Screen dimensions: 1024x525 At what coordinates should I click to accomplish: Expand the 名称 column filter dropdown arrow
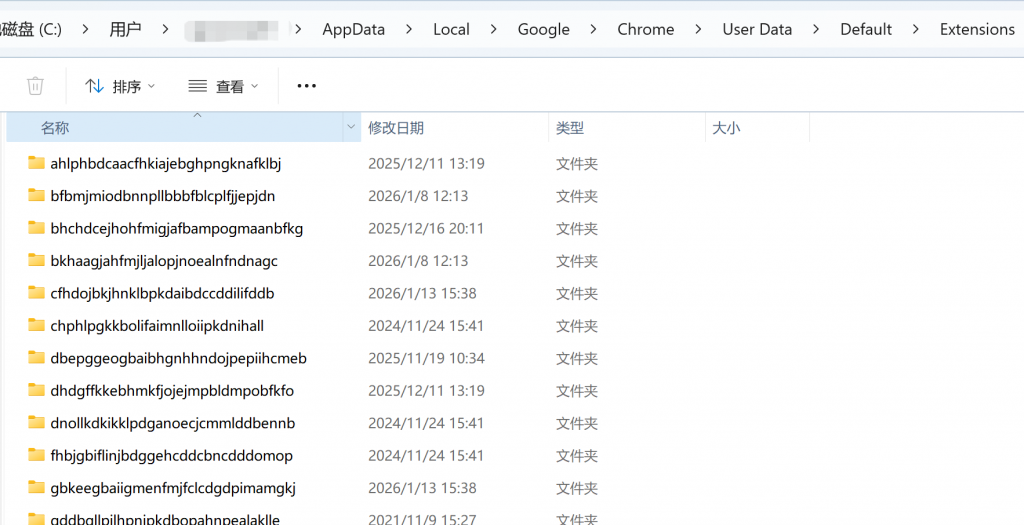coord(350,128)
